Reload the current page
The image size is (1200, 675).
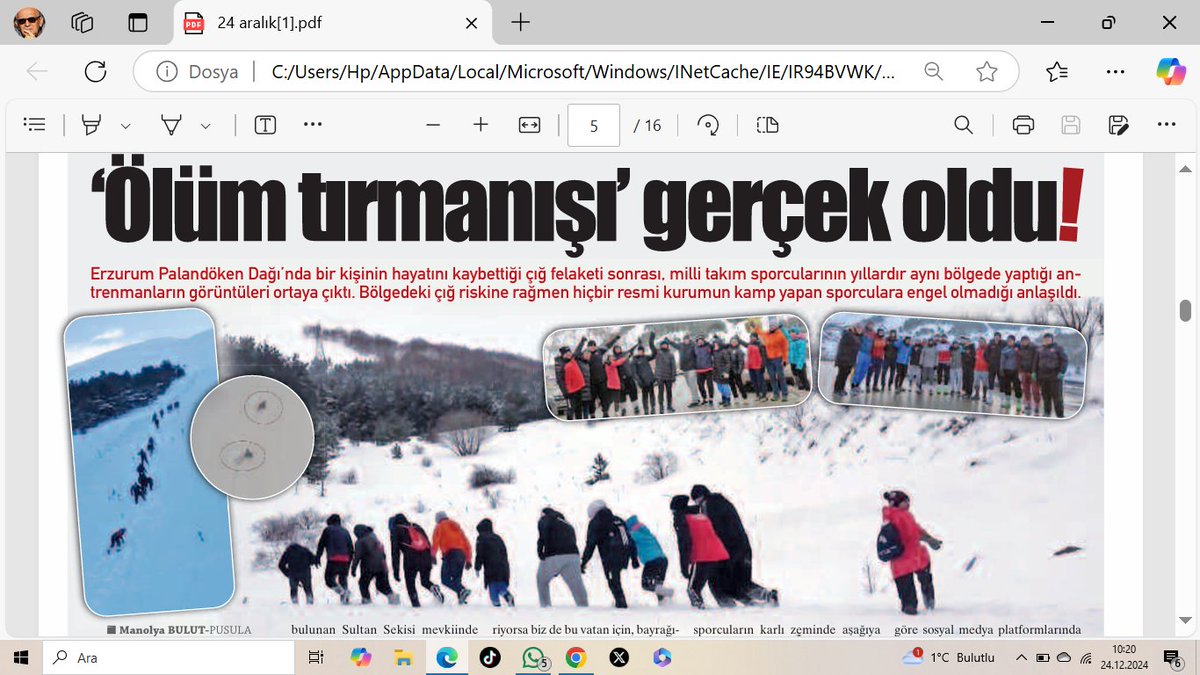(95, 71)
